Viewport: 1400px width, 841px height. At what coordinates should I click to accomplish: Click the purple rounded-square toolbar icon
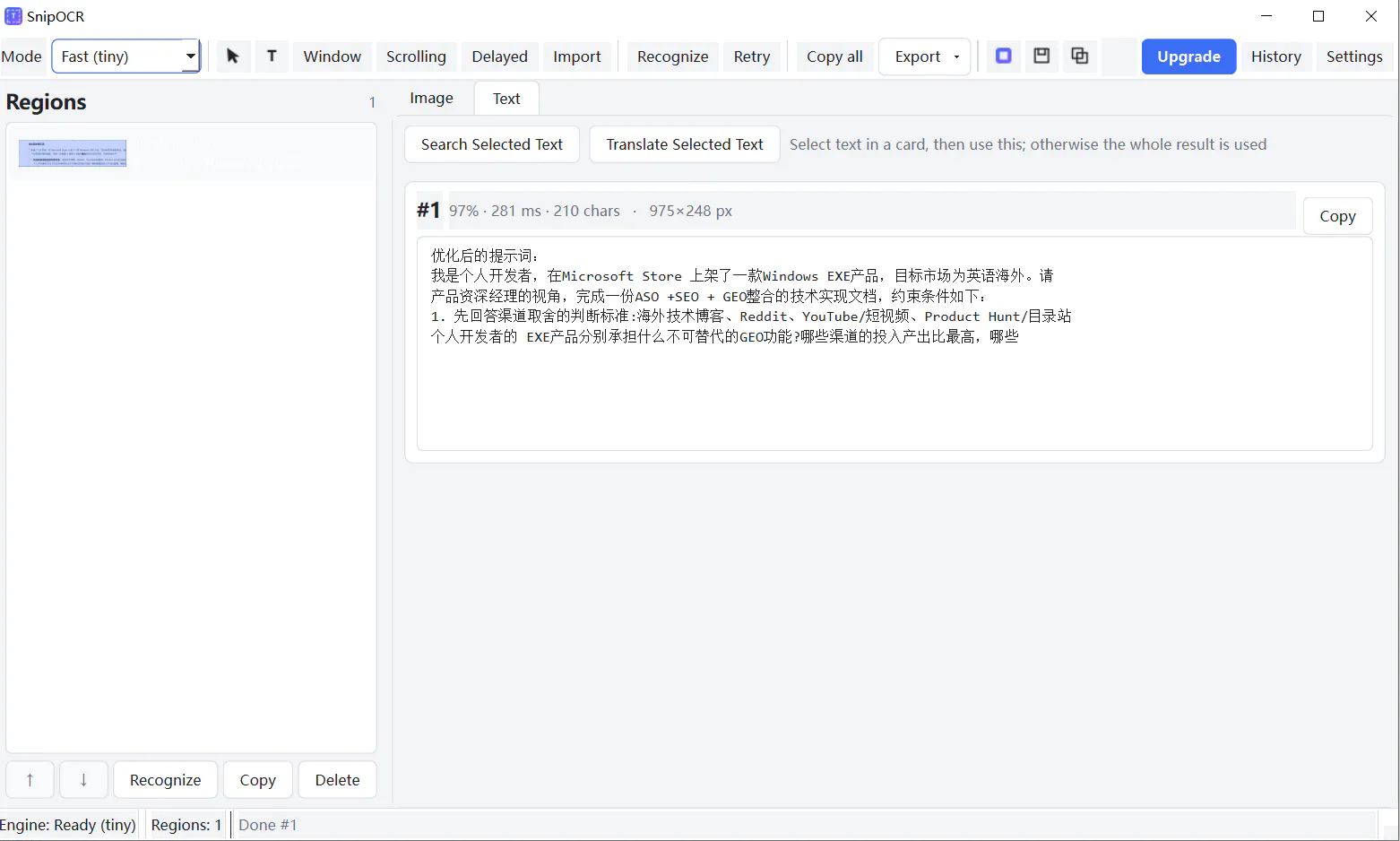1004,56
